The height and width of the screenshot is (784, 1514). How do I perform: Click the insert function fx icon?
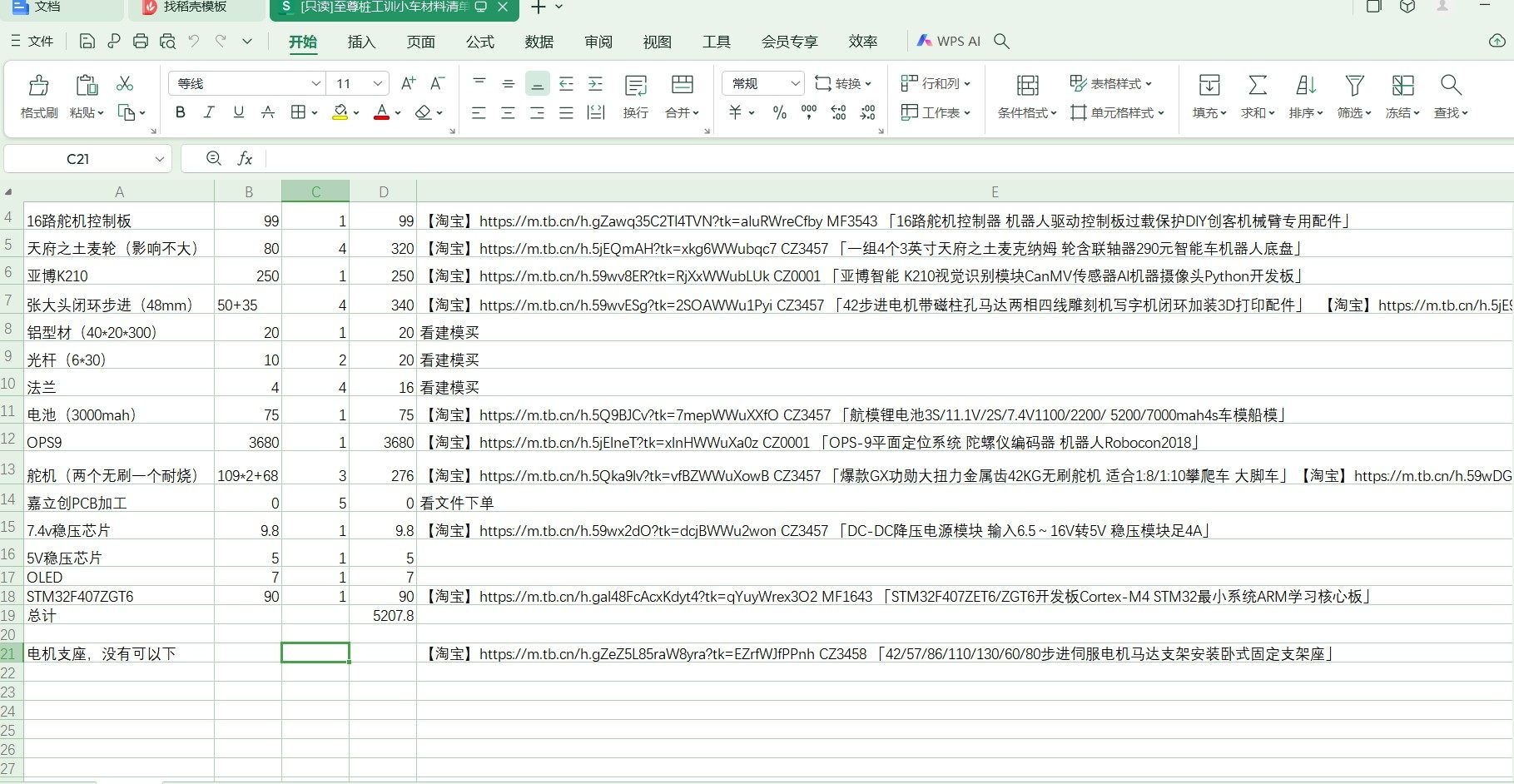coord(245,159)
